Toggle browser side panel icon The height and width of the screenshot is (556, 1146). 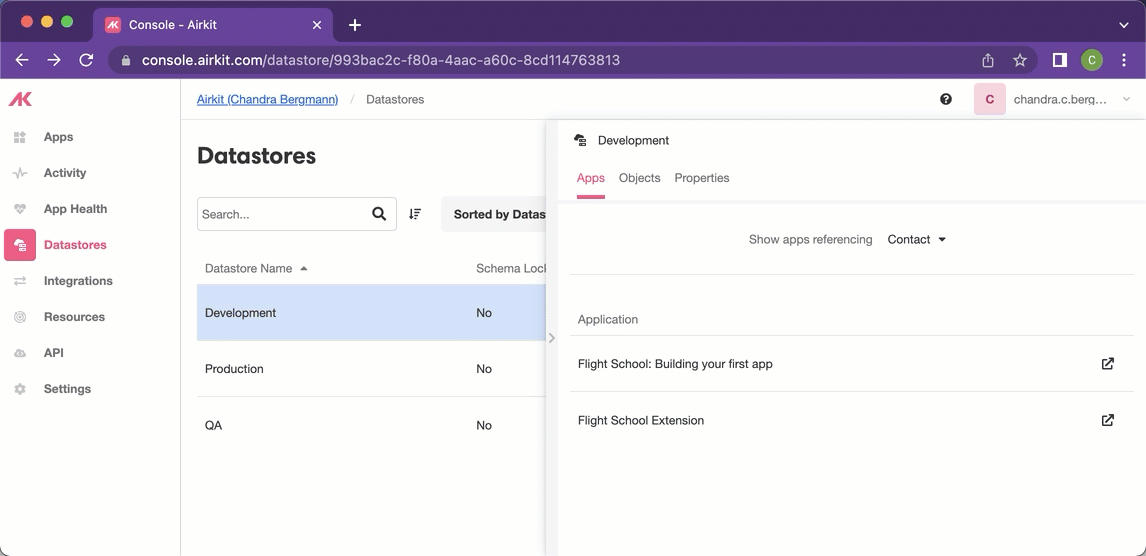coord(1060,60)
